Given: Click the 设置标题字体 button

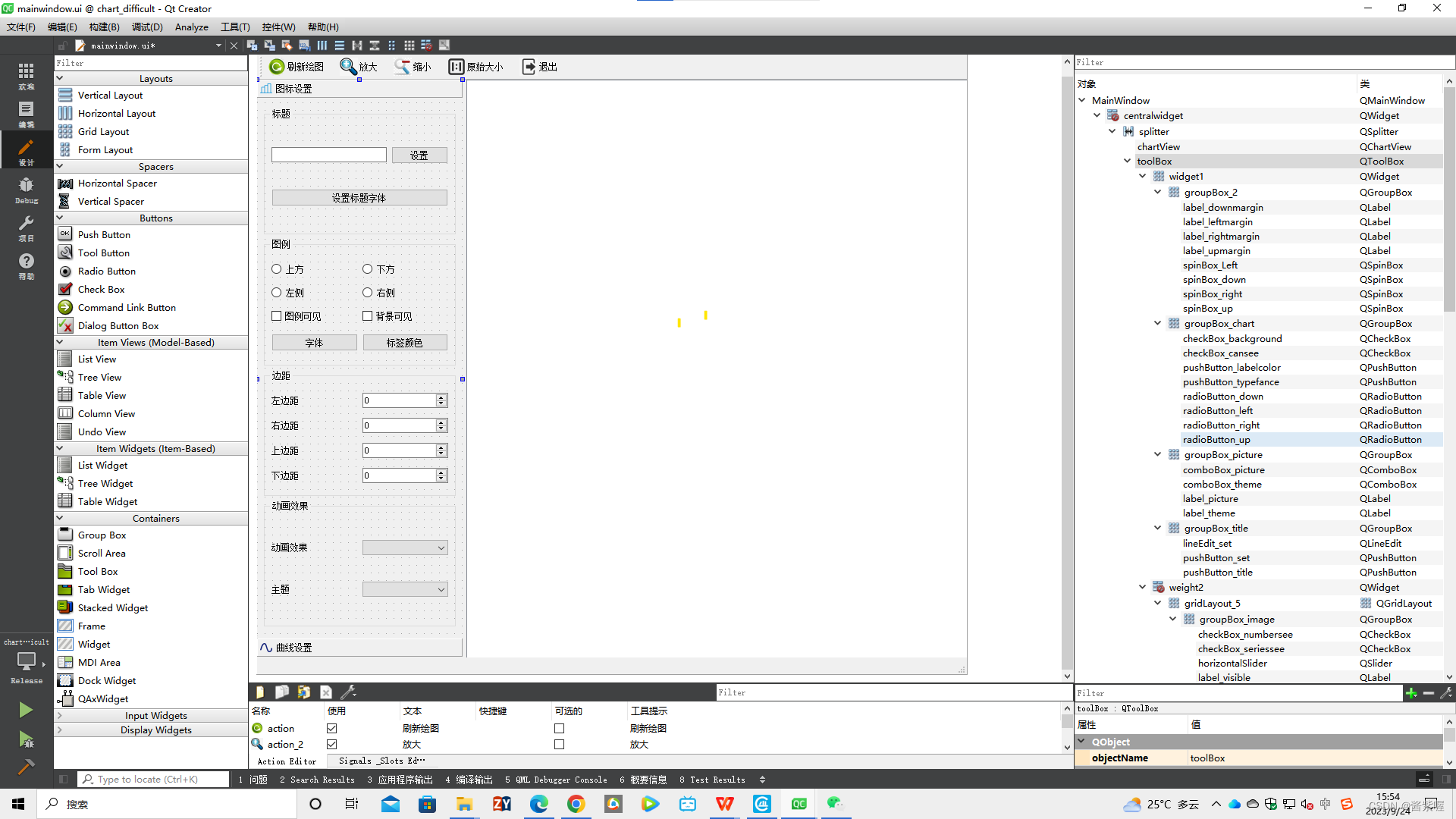Looking at the screenshot, I should click(x=359, y=198).
